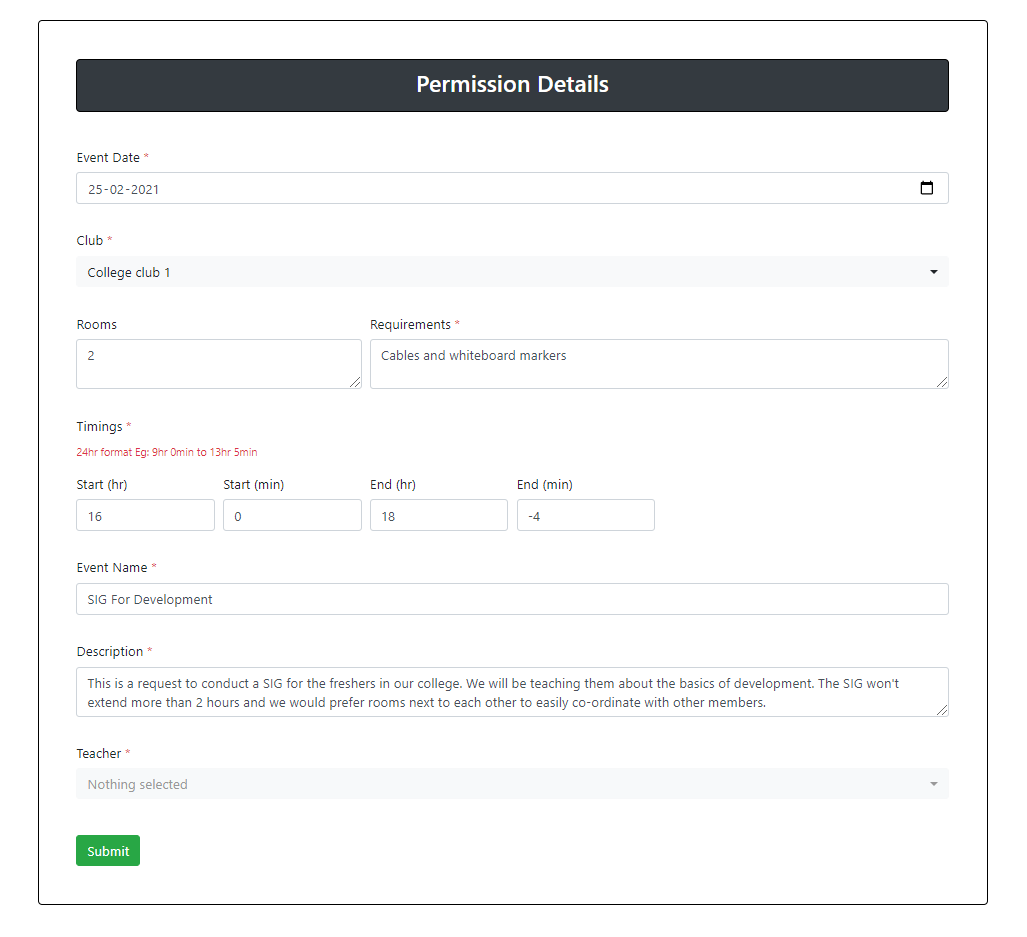Click the Timings label text
1027x937 pixels.
click(x=100, y=426)
